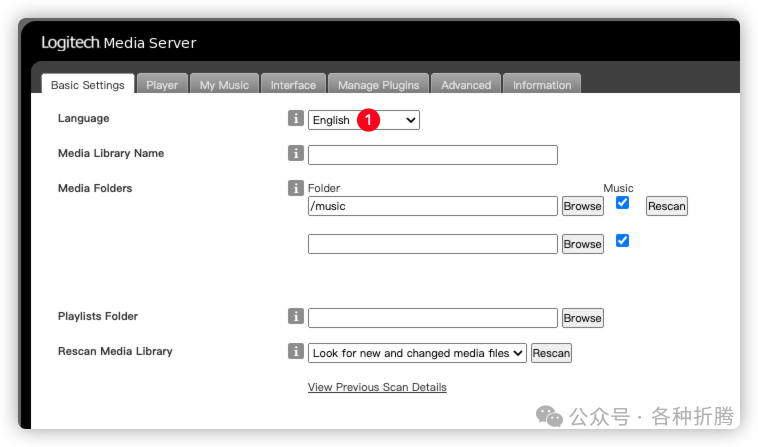Open the Playlists Folder info icon

[x=295, y=316]
